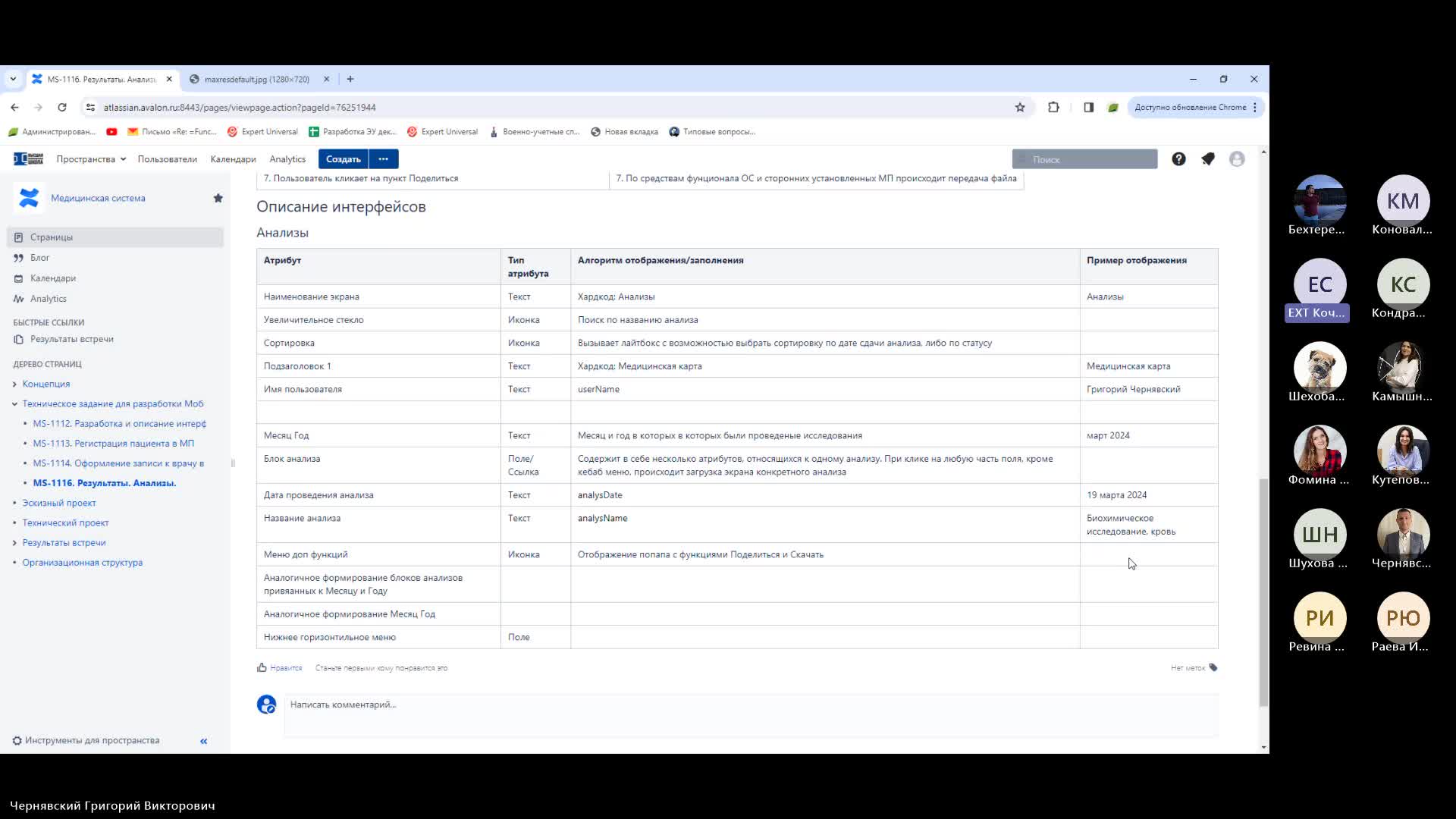This screenshot has height=819, width=1456.
Task: Reload the page in Chrome
Action: [62, 107]
